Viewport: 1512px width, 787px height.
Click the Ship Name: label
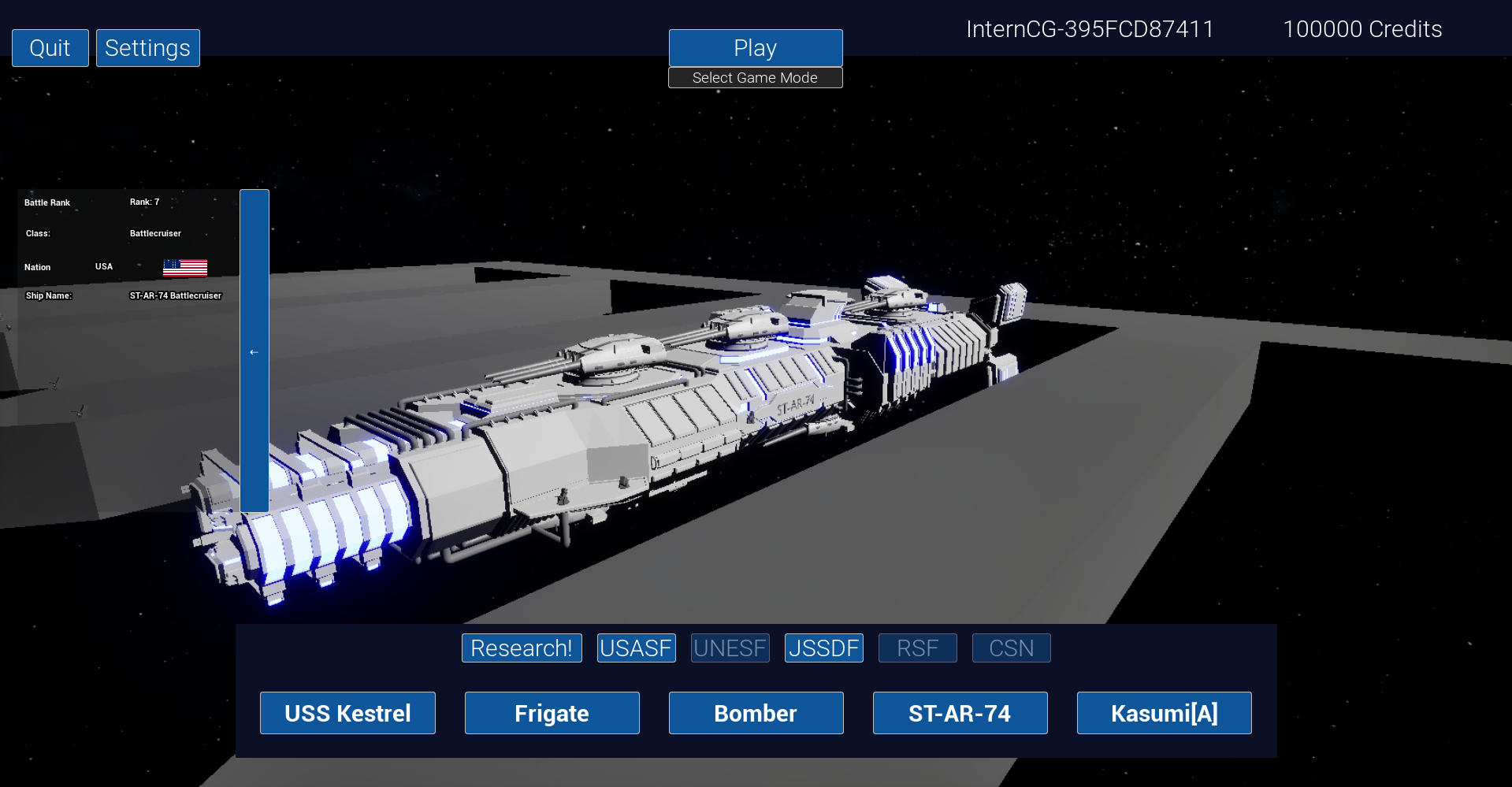[49, 296]
